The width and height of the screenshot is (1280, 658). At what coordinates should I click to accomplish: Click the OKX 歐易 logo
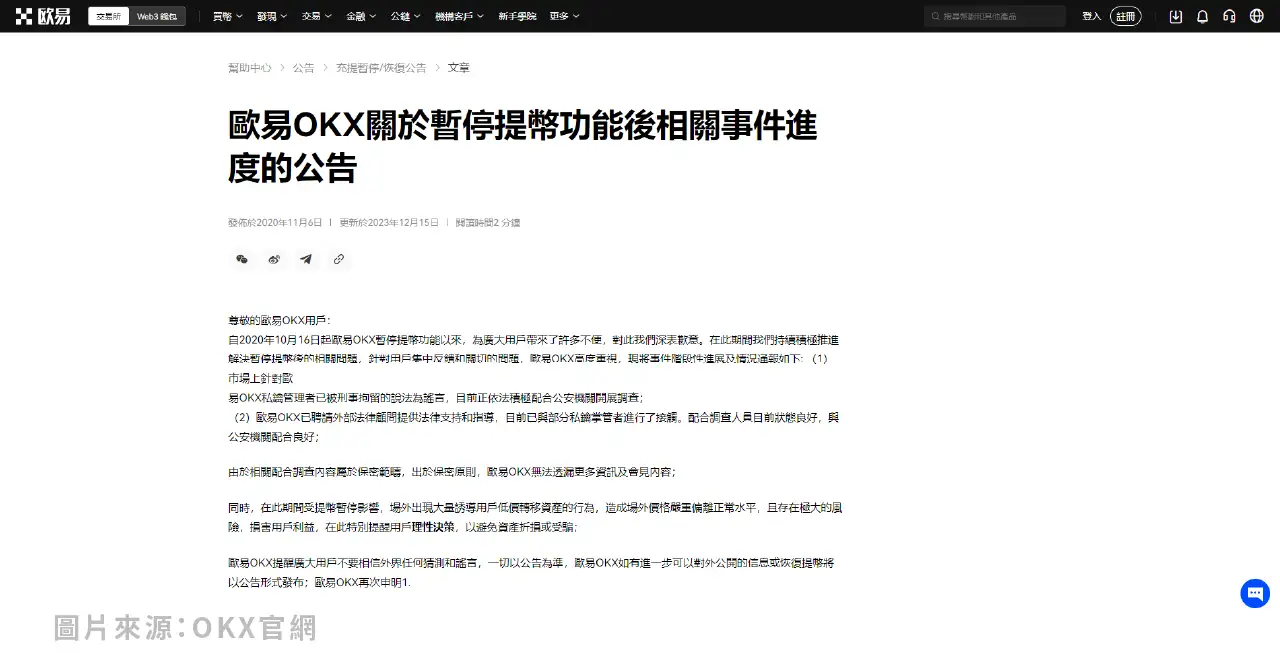pyautogui.click(x=44, y=15)
